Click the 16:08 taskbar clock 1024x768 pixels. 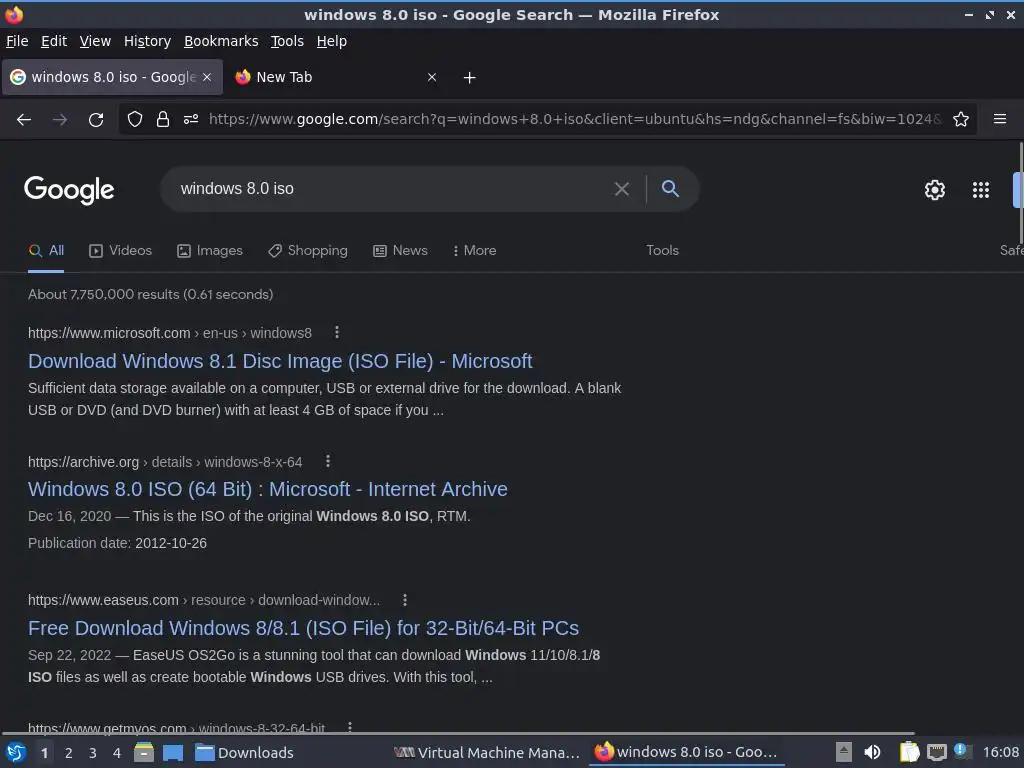pyautogui.click(x=1000, y=752)
